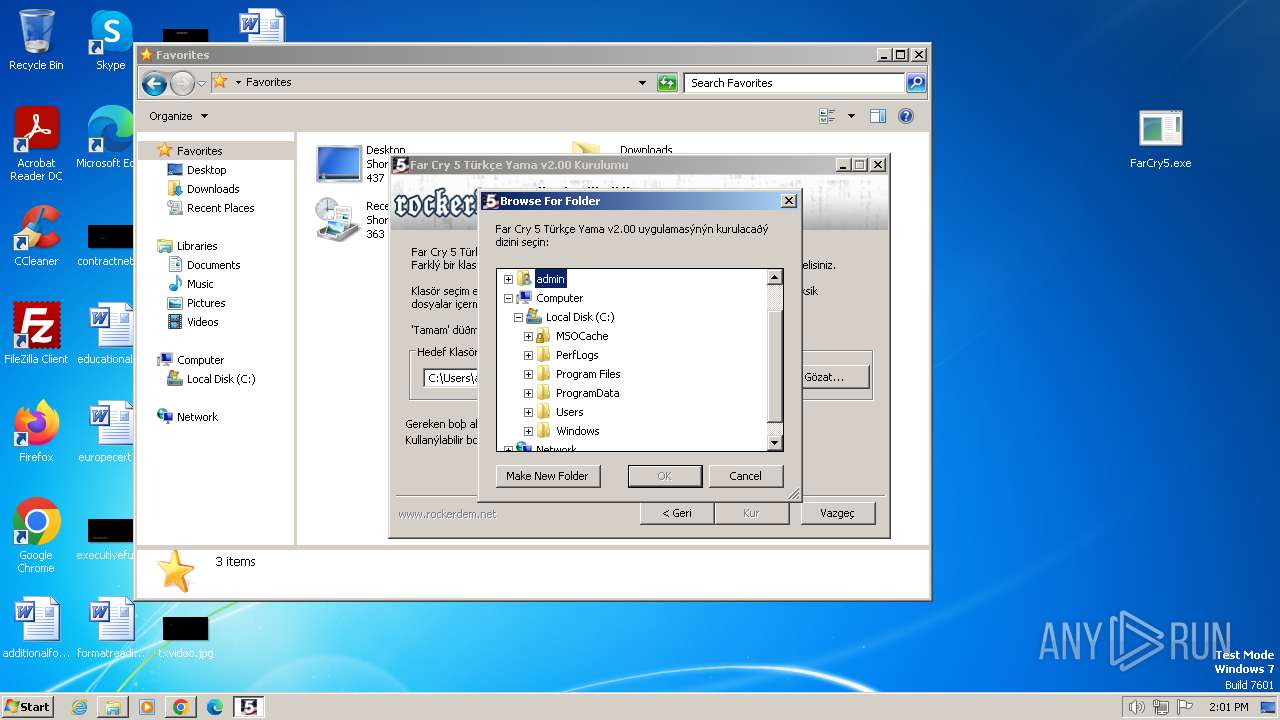Open the address bar history dropdown
This screenshot has width=1280, height=720.
[642, 83]
